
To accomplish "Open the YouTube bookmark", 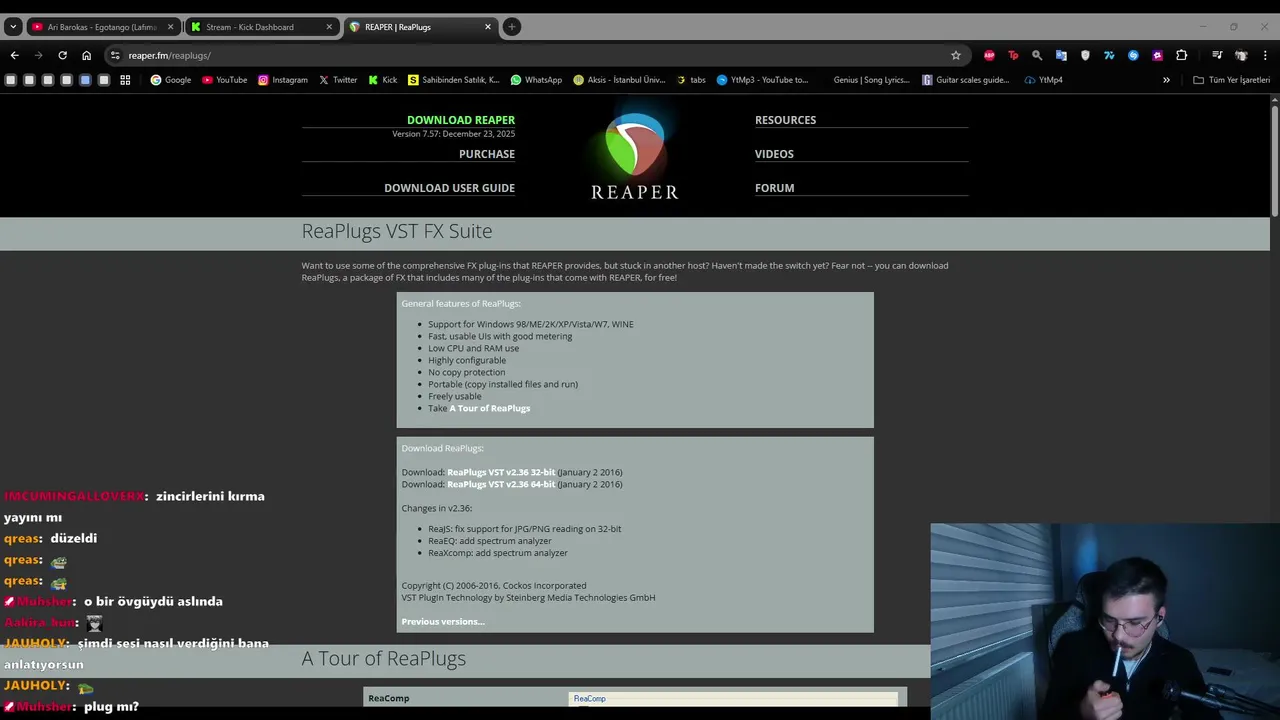I will point(225,80).
